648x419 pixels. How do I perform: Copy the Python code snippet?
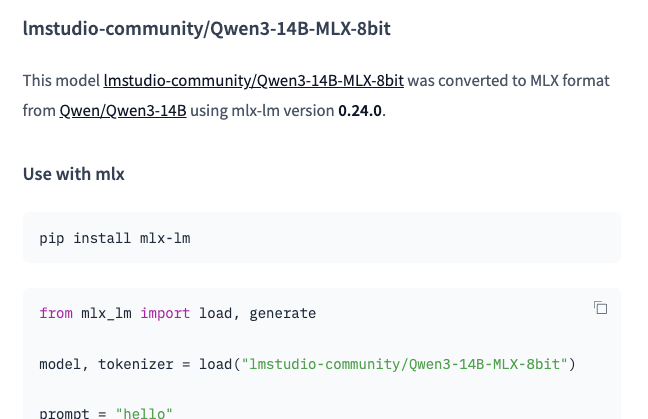pyautogui.click(x=600, y=308)
